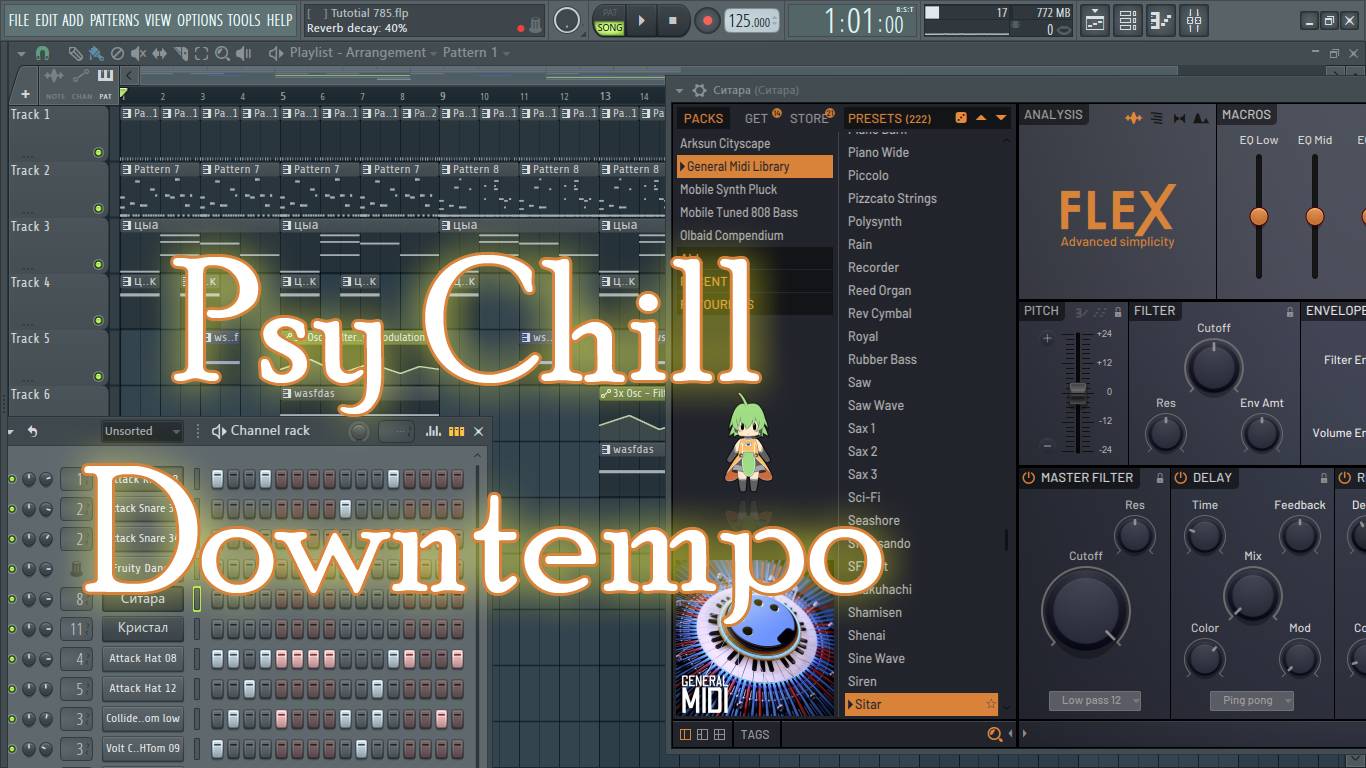Click the random preset dice icon in FLEX
1366x768 pixels.
click(x=961, y=118)
